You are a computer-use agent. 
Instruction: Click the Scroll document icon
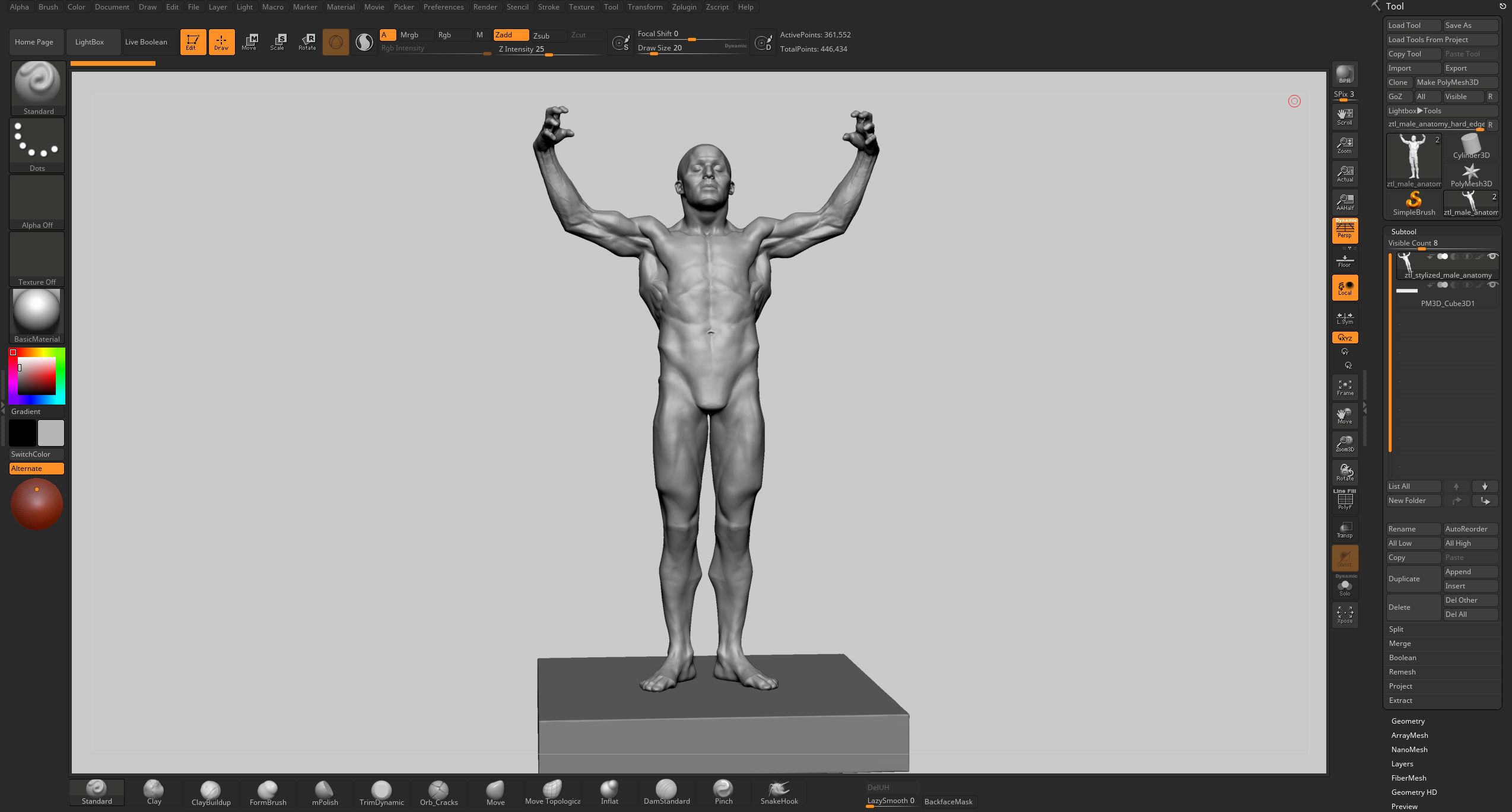click(x=1345, y=116)
